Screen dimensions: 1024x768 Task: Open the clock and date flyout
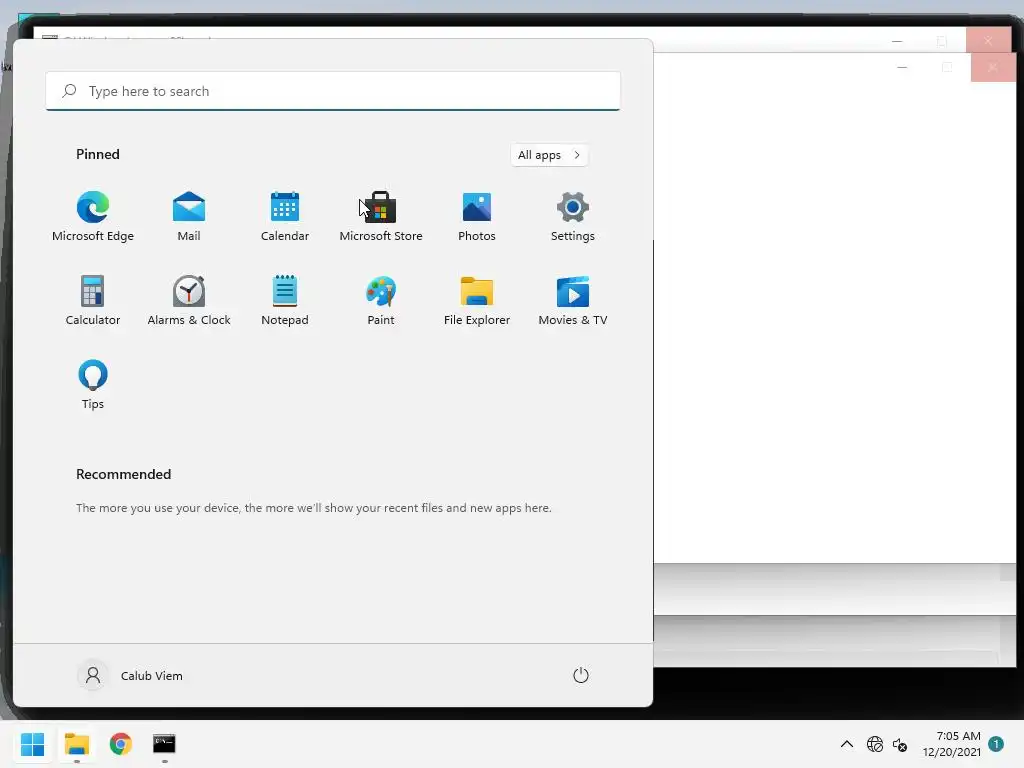(x=952, y=744)
